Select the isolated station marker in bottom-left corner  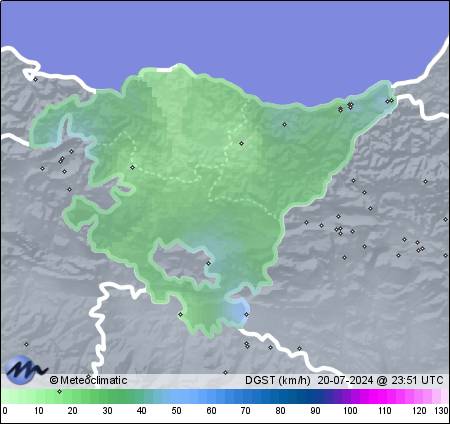coord(26,344)
